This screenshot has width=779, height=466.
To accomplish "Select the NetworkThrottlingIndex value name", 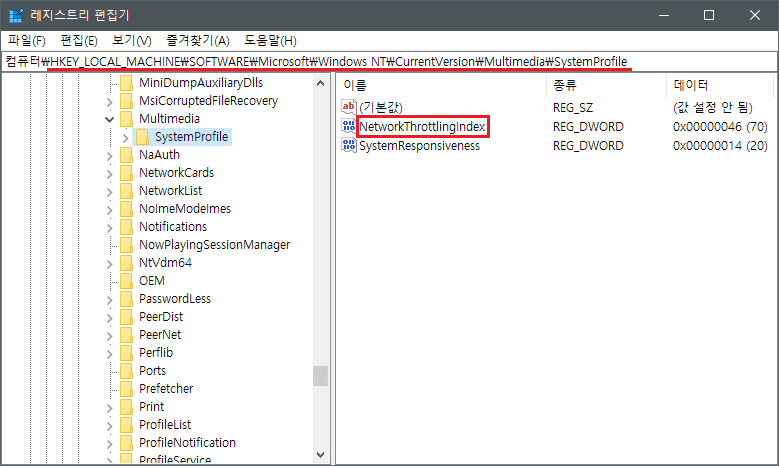I will coord(422,127).
